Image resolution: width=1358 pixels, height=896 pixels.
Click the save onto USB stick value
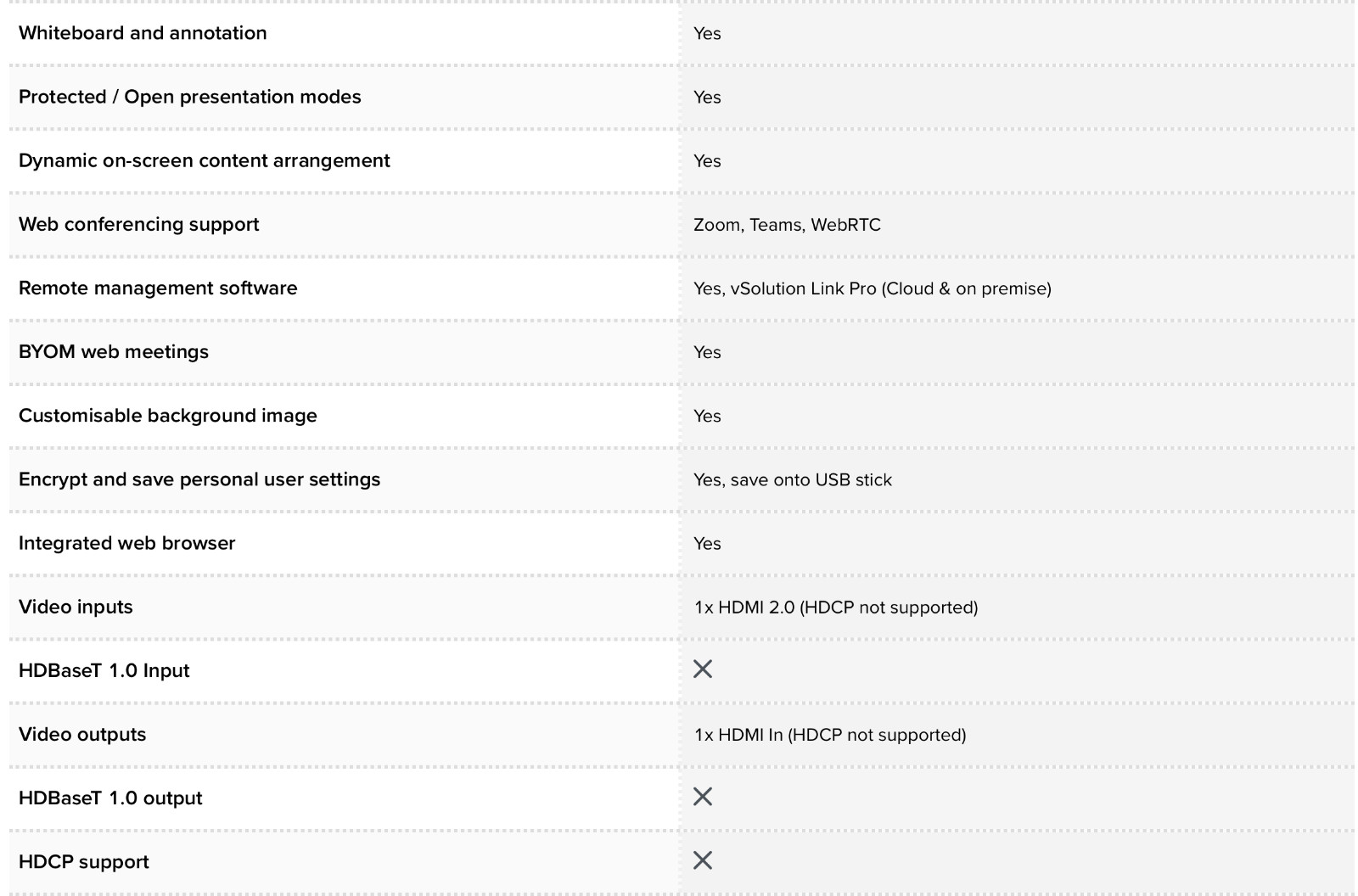click(793, 479)
